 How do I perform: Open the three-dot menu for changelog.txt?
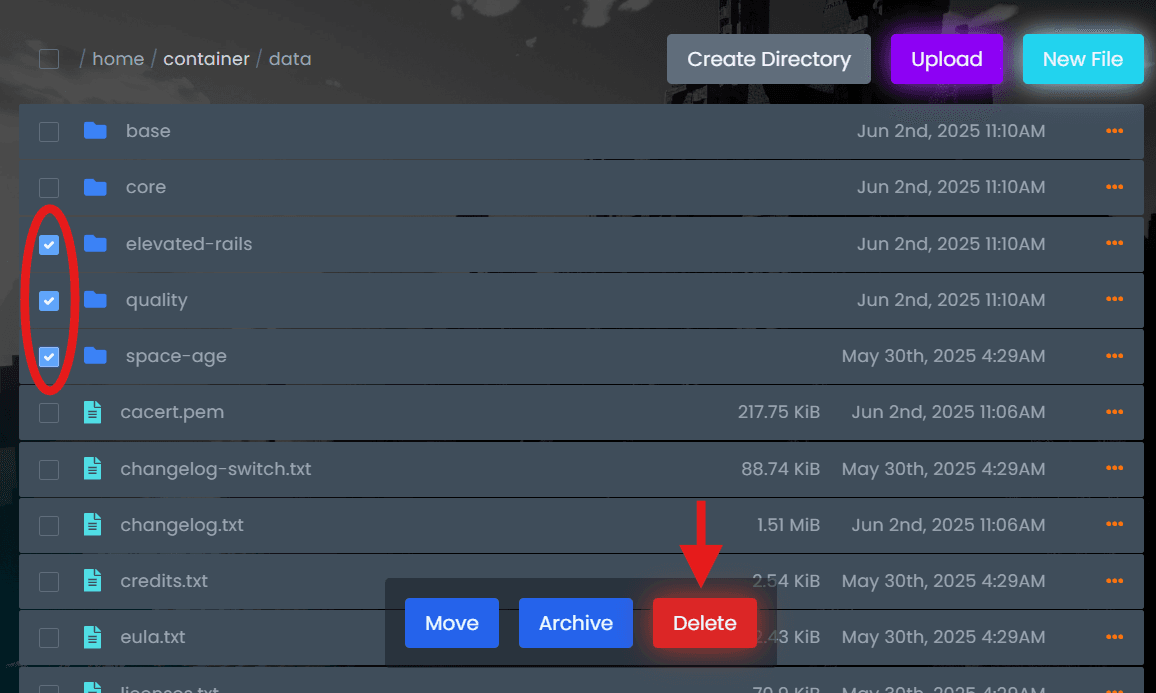(x=1114, y=524)
